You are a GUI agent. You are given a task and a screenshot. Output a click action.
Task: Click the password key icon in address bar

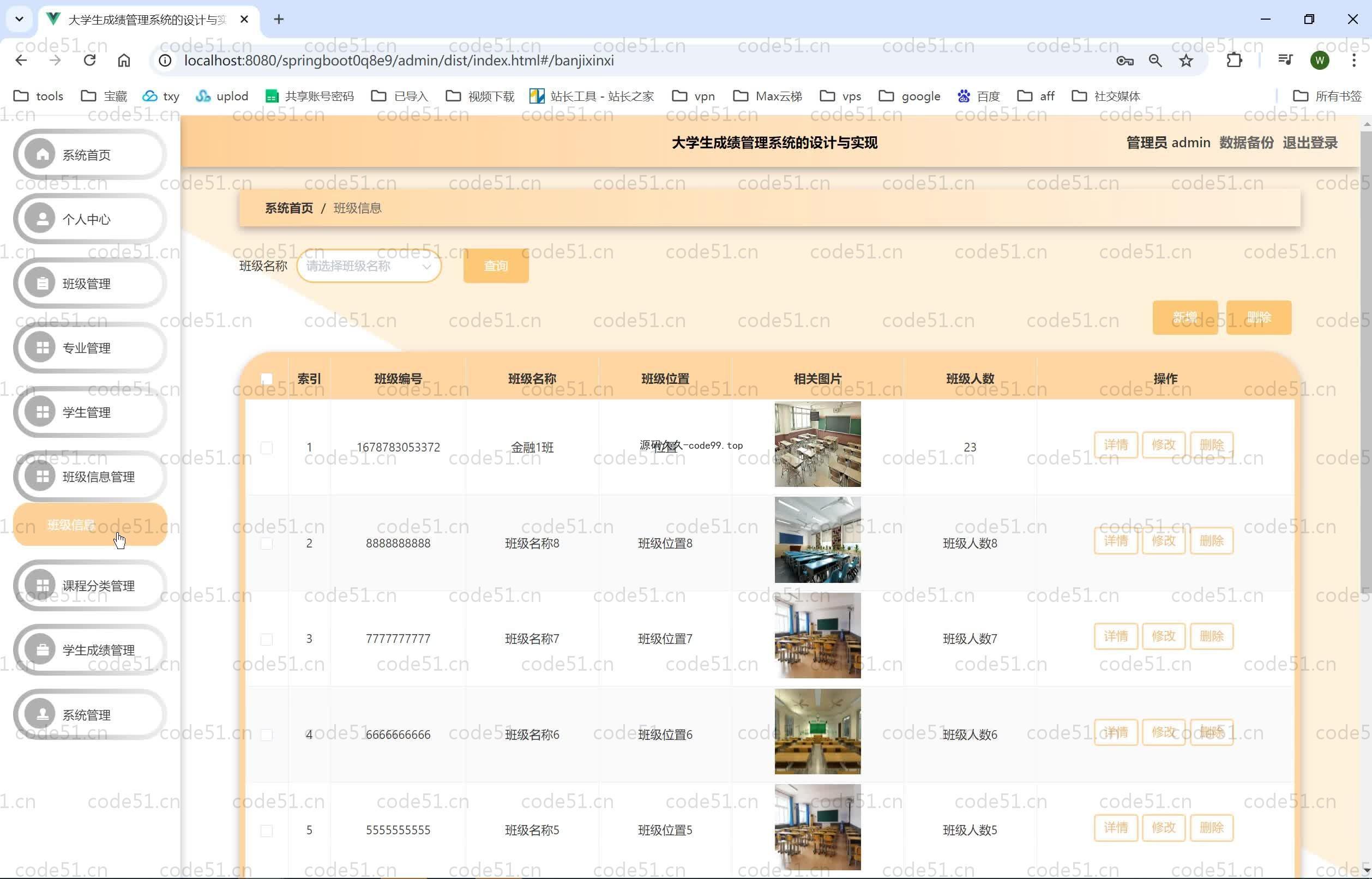click(x=1124, y=61)
